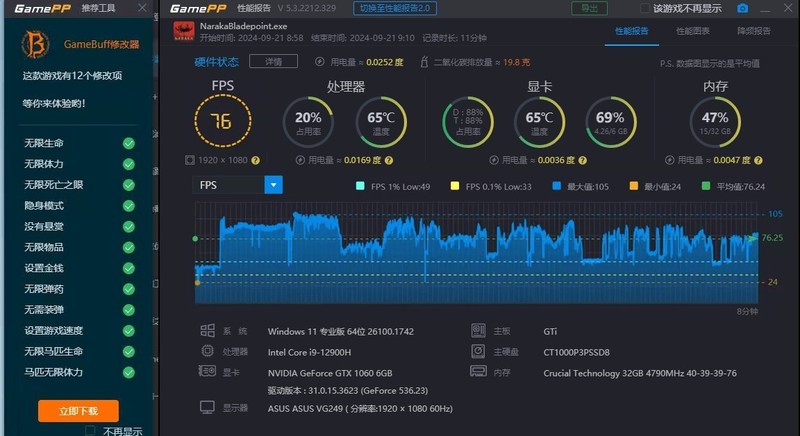Click the motherboard icon in system info
800x436 pixels.
tap(478, 330)
